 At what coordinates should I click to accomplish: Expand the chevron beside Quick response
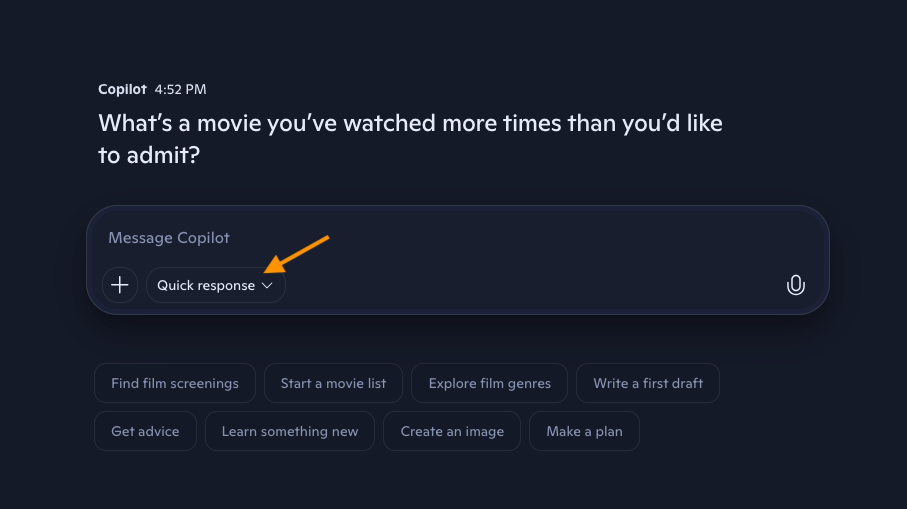click(x=267, y=285)
